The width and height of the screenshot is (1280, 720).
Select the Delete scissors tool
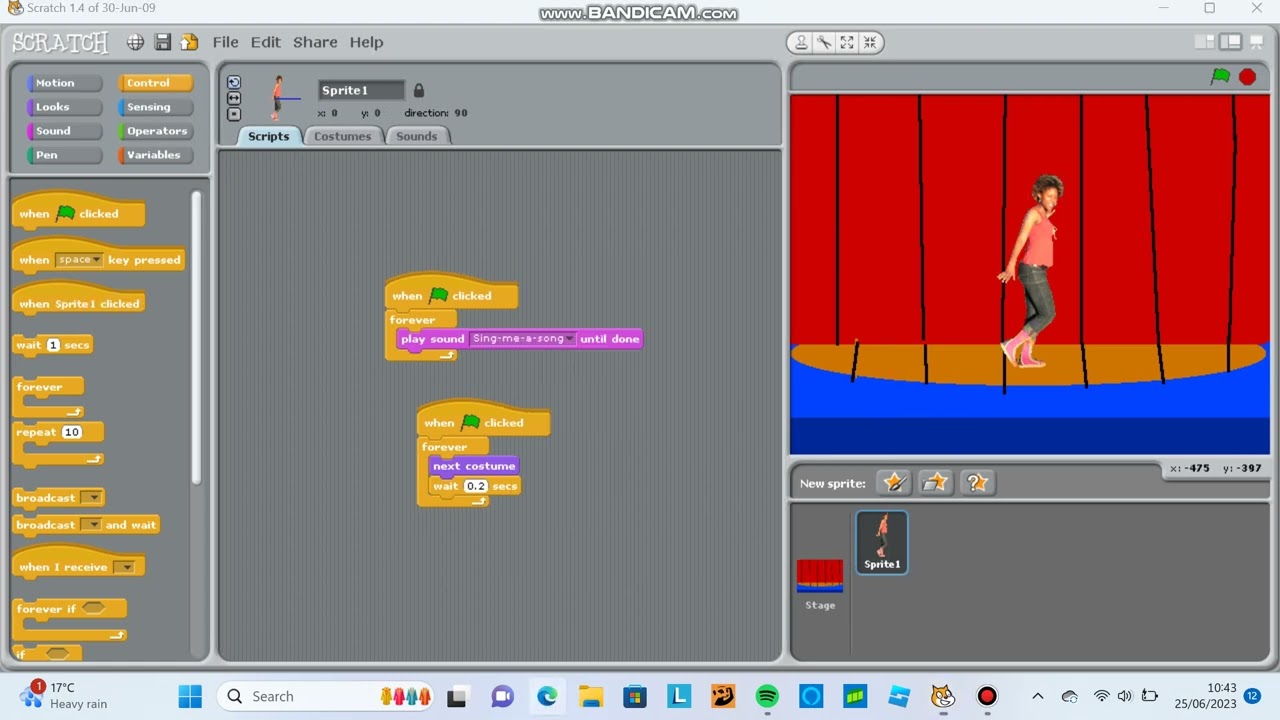(824, 42)
